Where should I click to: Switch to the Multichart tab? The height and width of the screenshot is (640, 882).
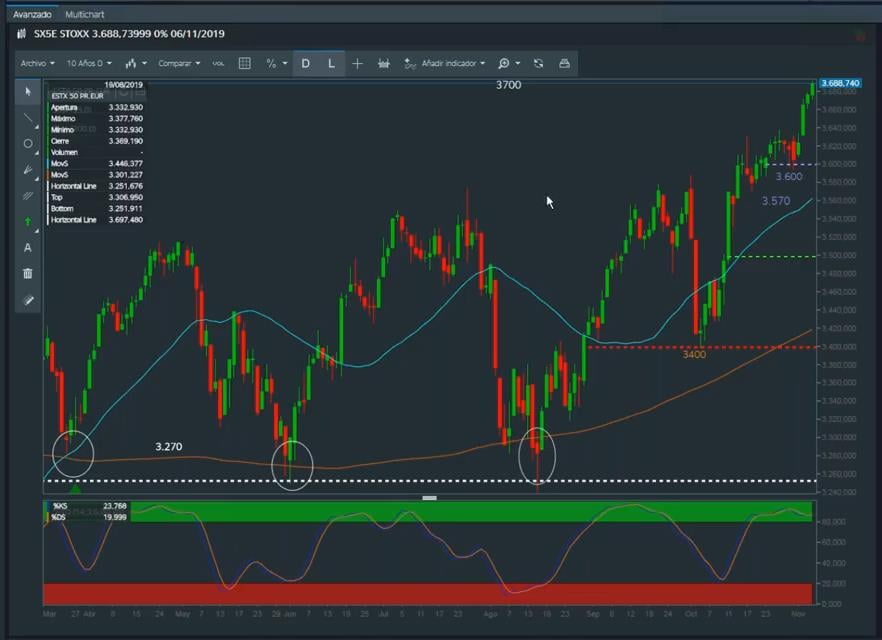coord(84,15)
